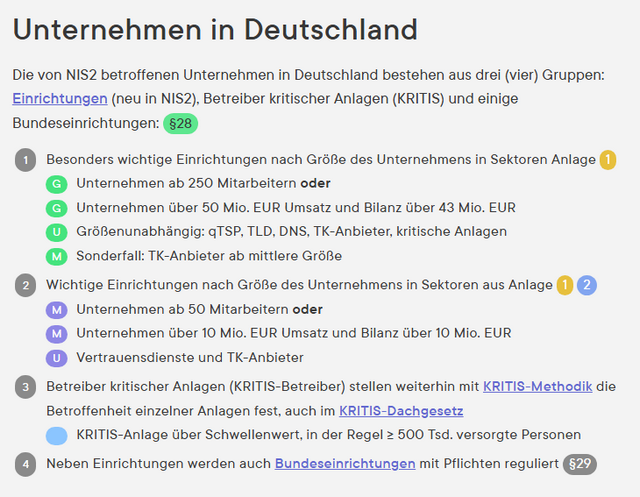
Task: Click purple M badge beside '50 Mitarbeitern'
Action: click(57, 310)
